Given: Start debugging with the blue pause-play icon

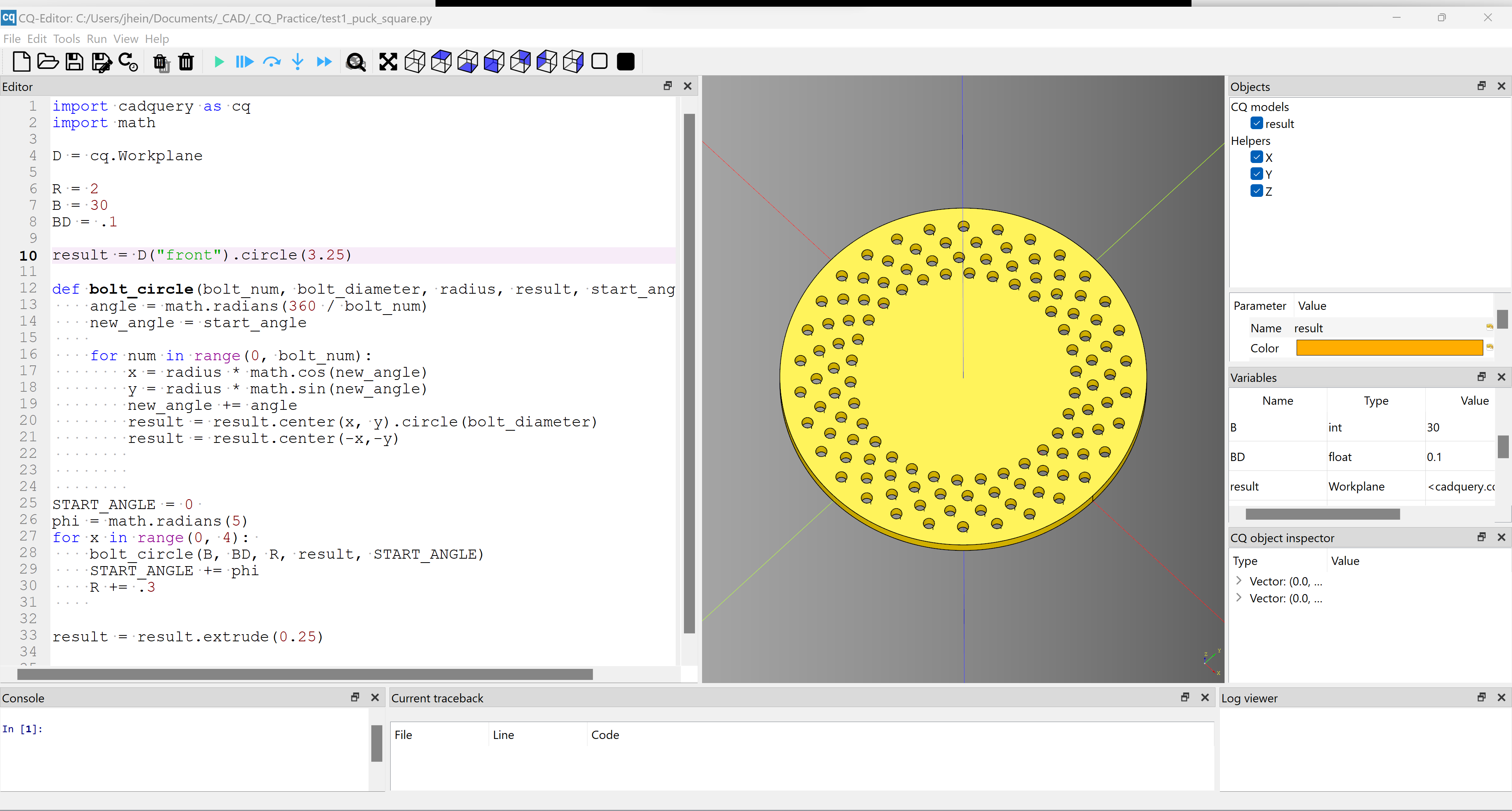Looking at the screenshot, I should (x=244, y=62).
